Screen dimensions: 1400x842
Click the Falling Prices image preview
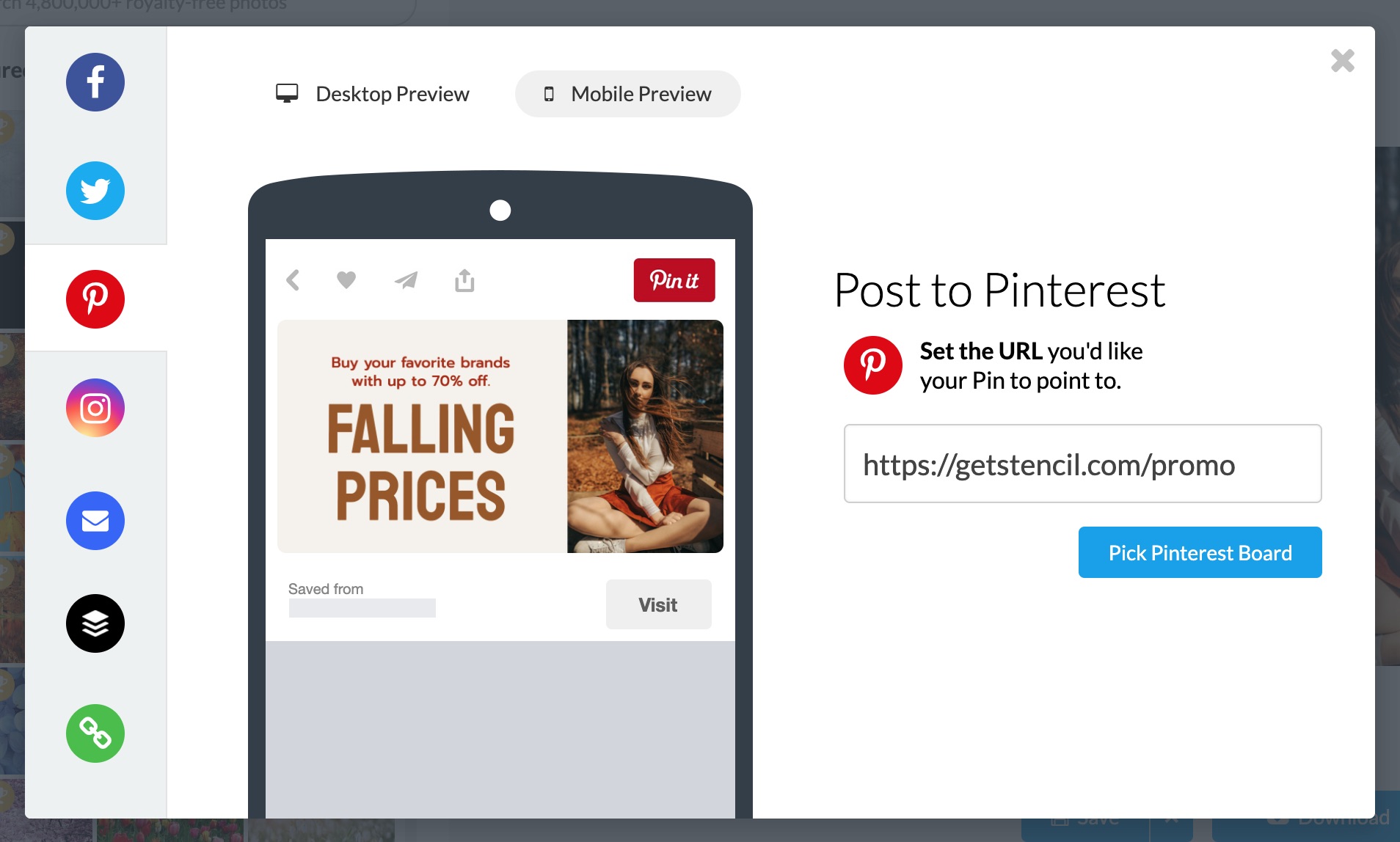pos(500,435)
